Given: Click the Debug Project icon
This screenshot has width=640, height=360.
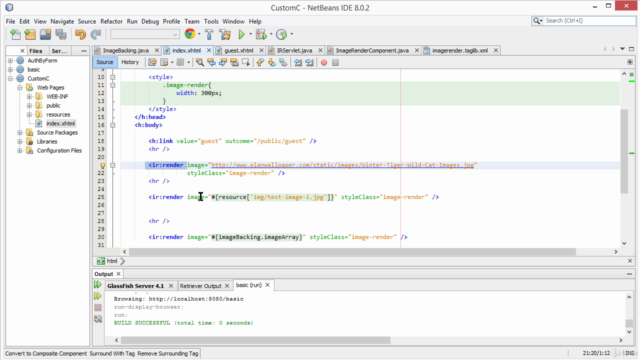Looking at the screenshot, I should (x=261, y=35).
